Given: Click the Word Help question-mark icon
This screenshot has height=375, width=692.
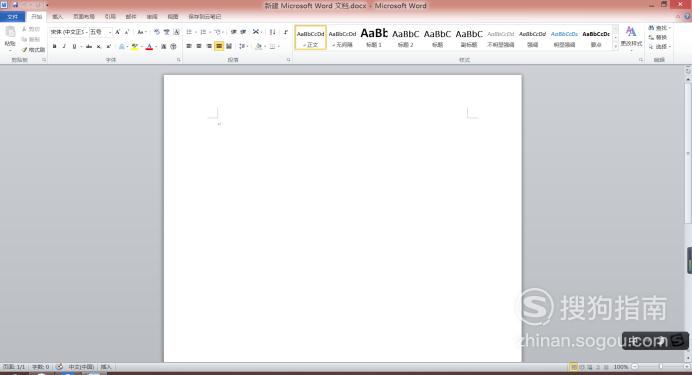Looking at the screenshot, I should click(x=687, y=16).
